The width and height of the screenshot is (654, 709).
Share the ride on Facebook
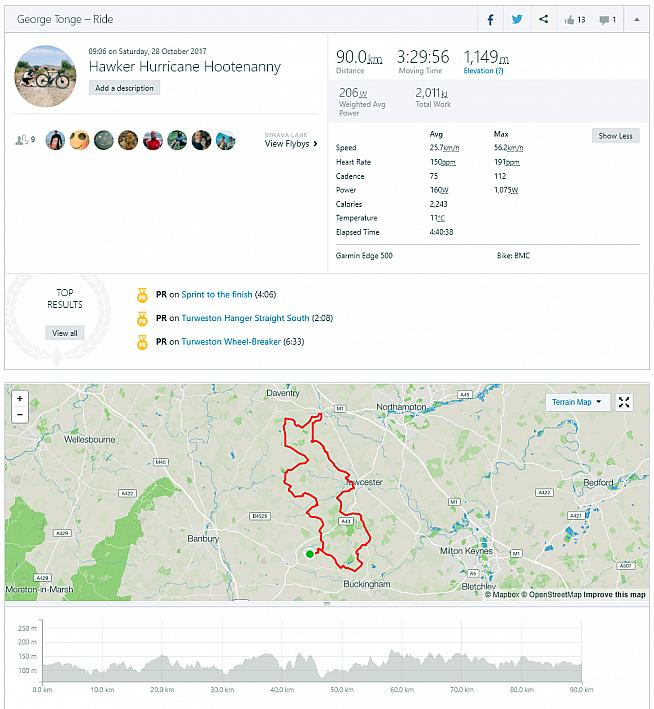[x=490, y=19]
